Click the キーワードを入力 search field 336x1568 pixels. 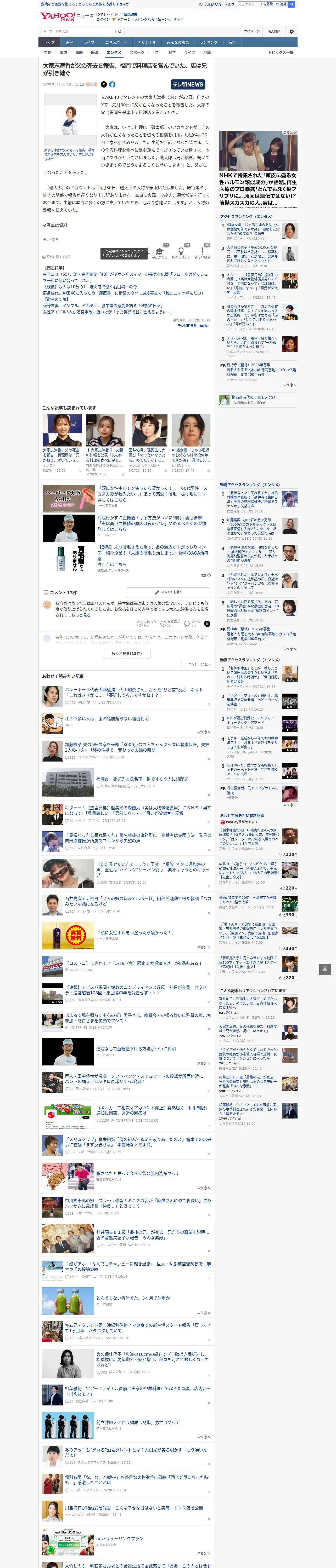79,31
